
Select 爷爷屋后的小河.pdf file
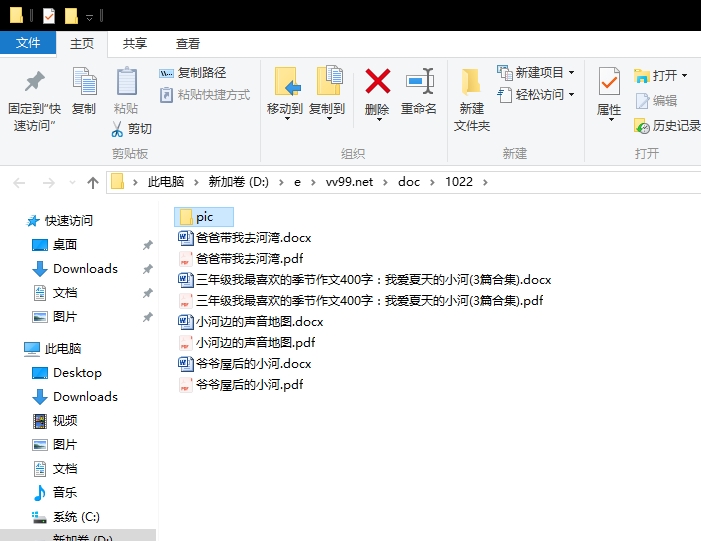241,385
